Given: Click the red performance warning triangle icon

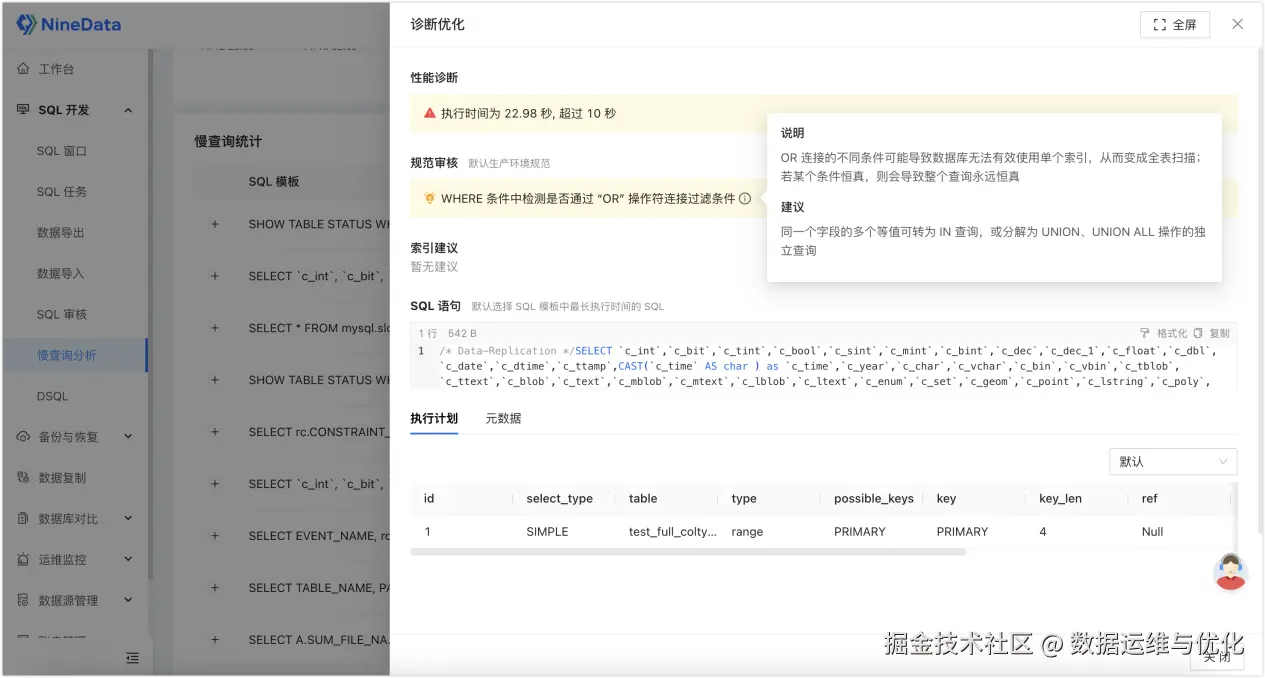Looking at the screenshot, I should pos(429,113).
